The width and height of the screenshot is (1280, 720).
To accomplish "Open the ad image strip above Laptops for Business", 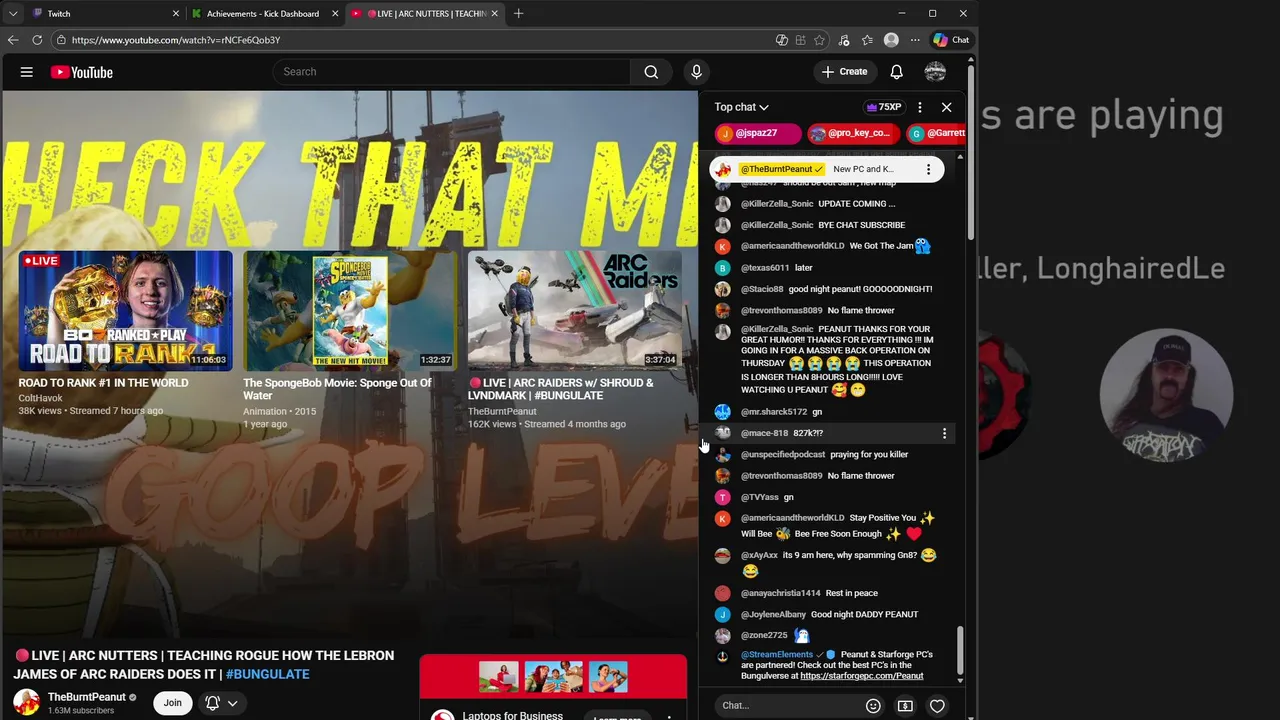I will pos(553,677).
